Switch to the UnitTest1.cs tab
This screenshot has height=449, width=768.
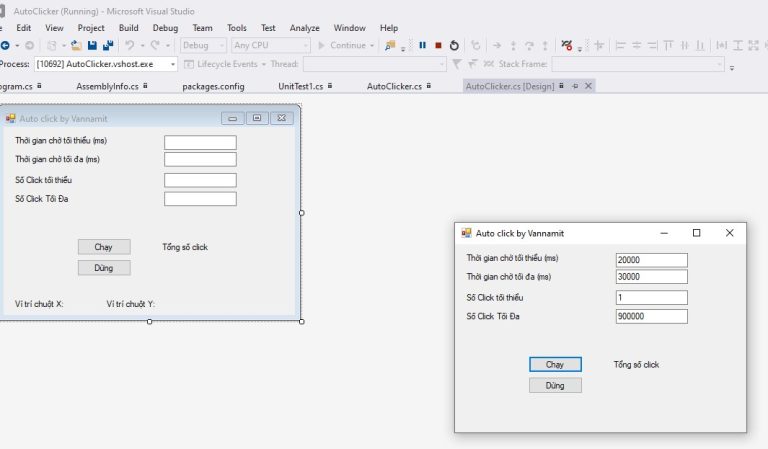click(x=300, y=86)
